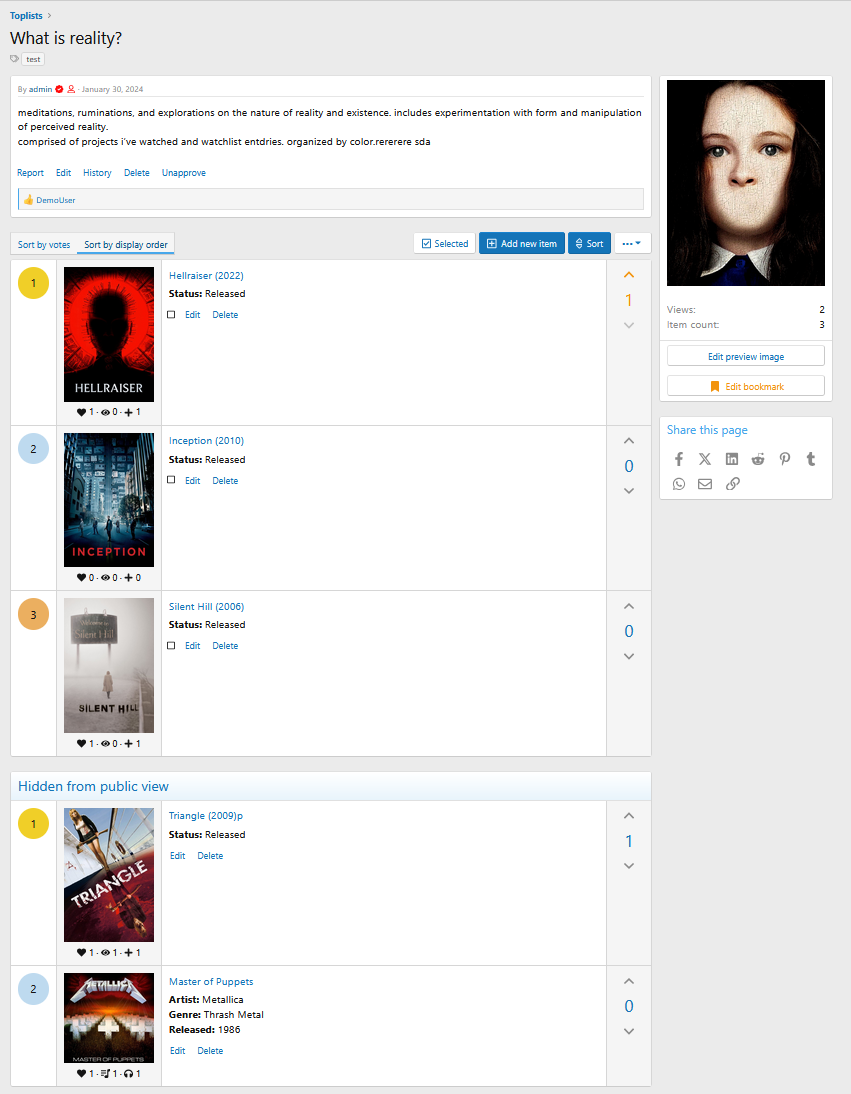Downvote Triangle (2009)p
Screen dimensions: 851x1094
click(x=628, y=866)
